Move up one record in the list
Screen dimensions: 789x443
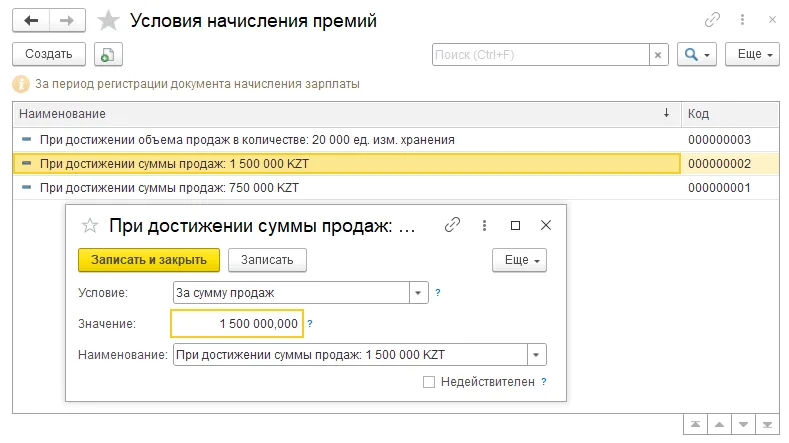(x=720, y=425)
